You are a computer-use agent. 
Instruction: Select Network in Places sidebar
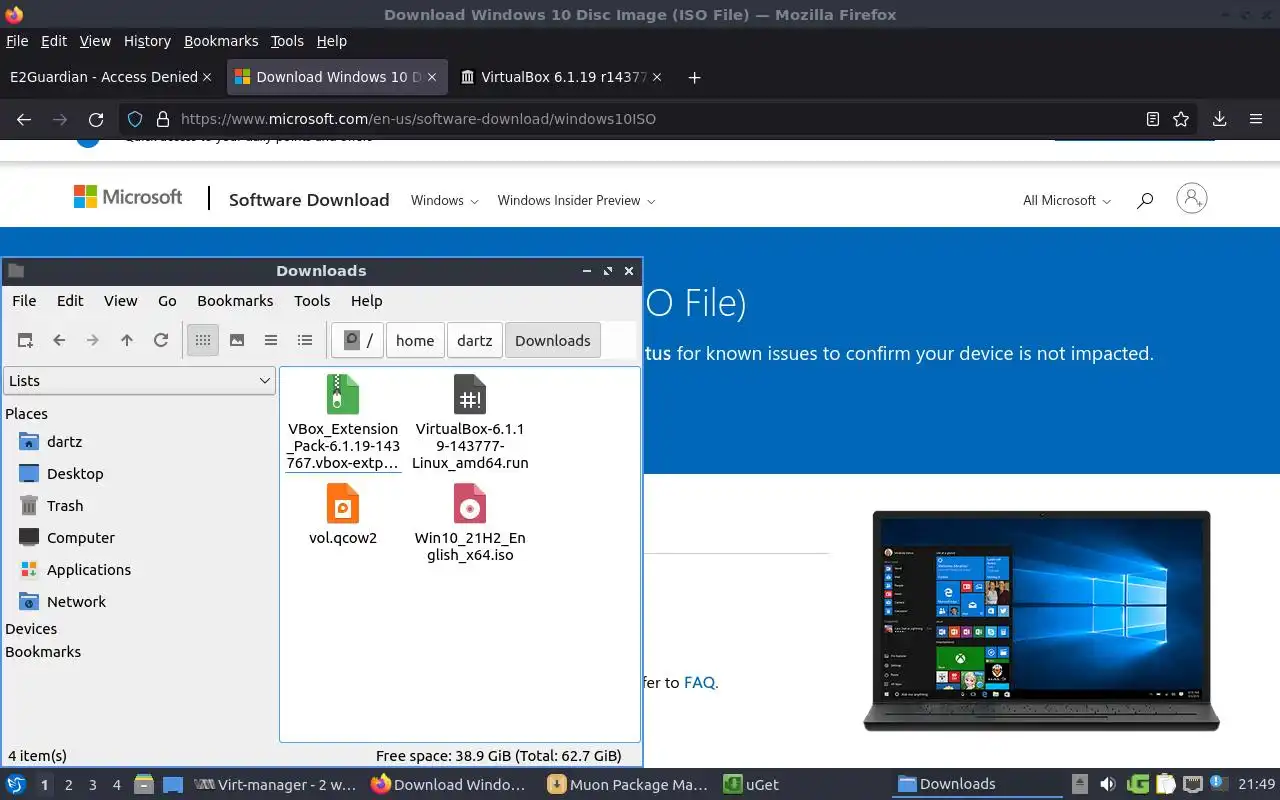coord(76,601)
